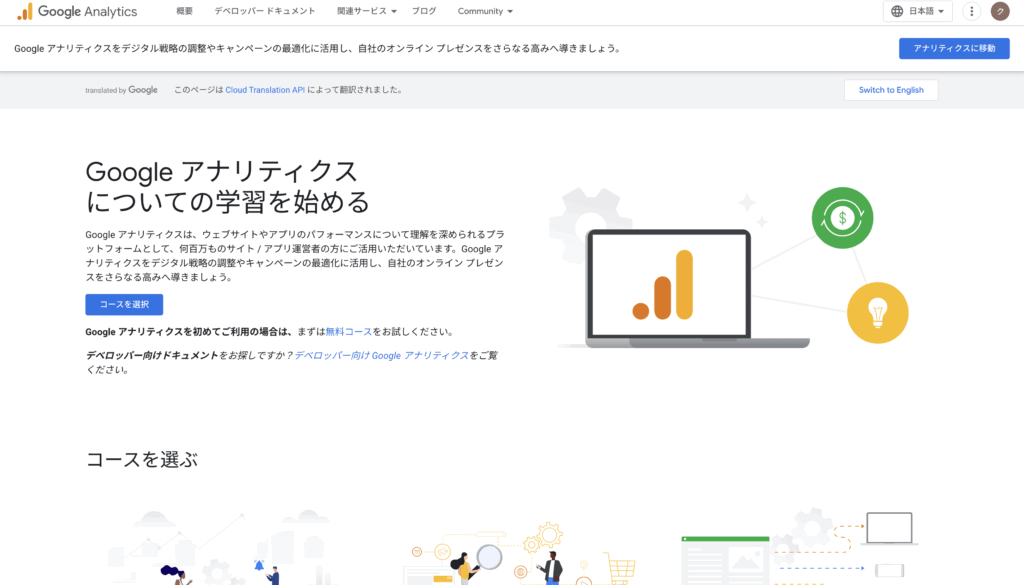The image size is (1024, 585).
Task: Click the main heading Google アナリティクスについての学習を始める
Action: [x=227, y=187]
